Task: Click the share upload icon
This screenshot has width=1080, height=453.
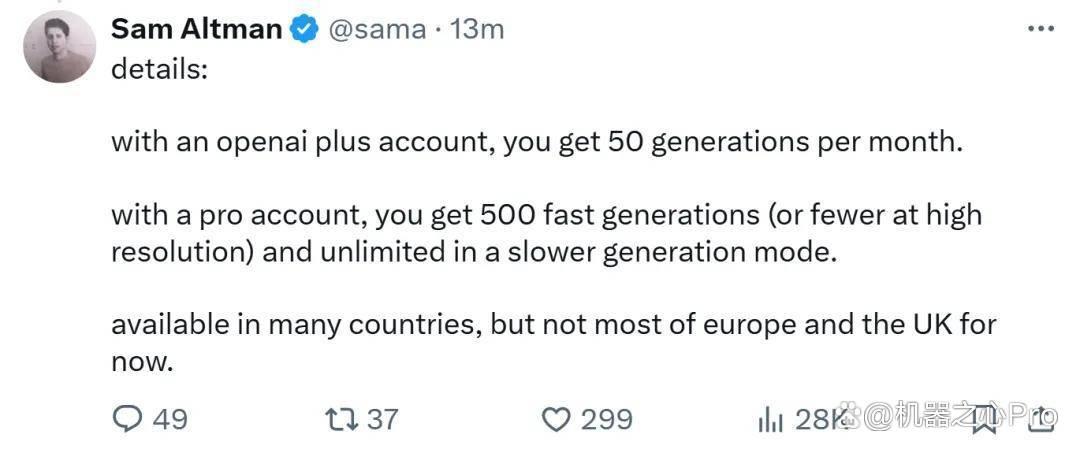Action: (1043, 419)
